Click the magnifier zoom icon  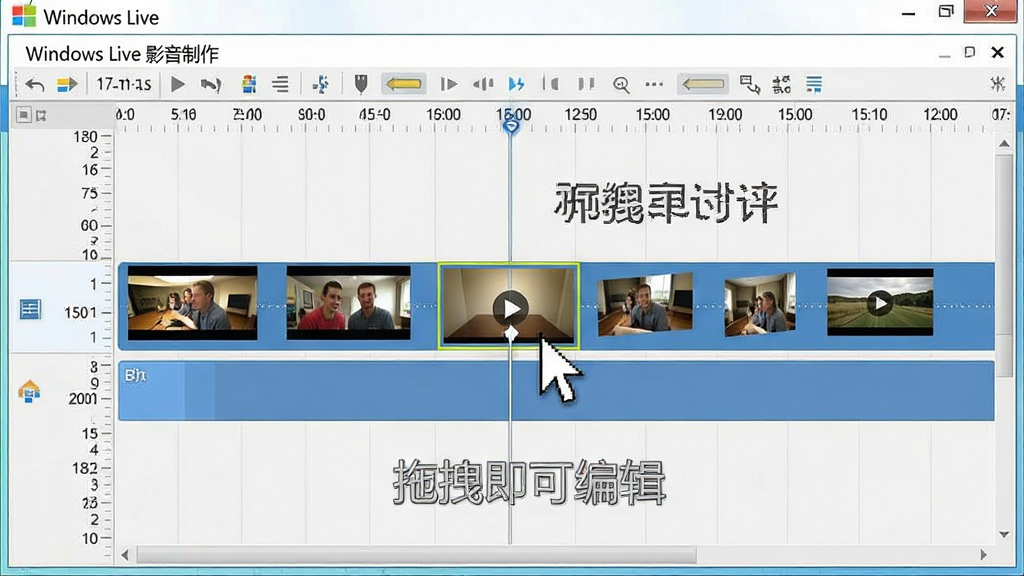tap(621, 85)
